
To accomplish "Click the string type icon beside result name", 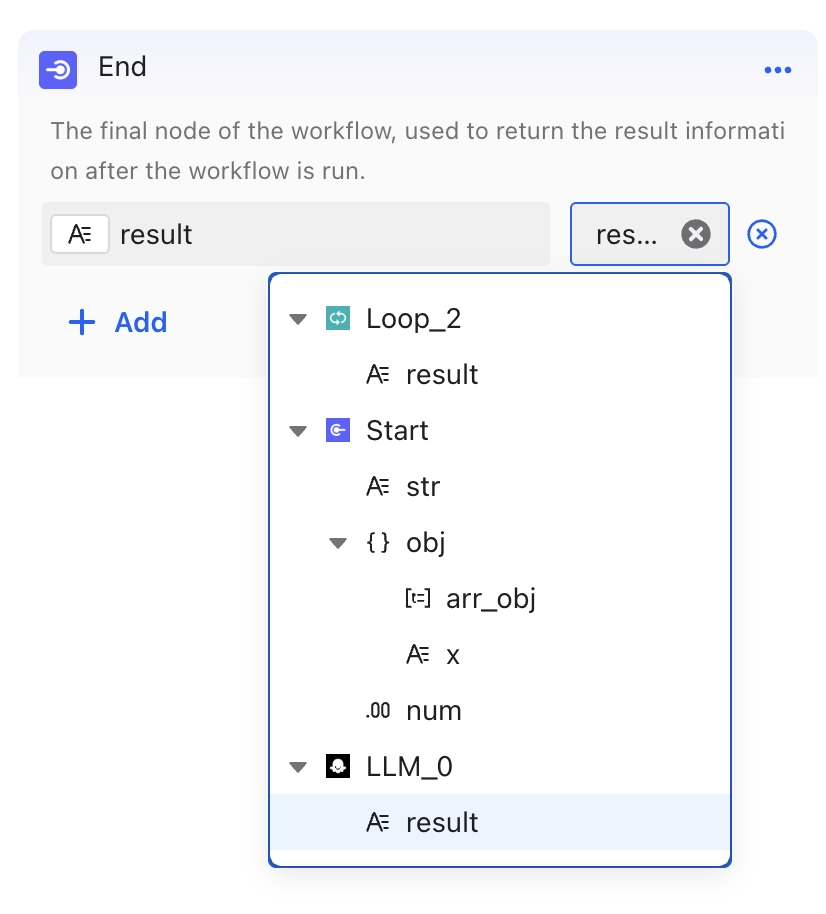I will point(80,234).
